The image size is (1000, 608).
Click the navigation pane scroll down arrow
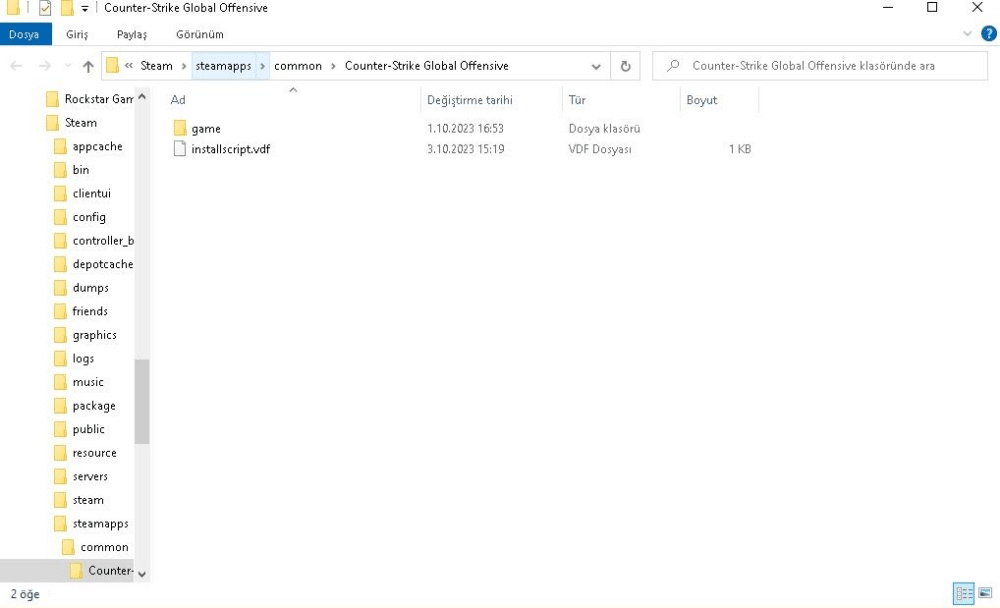pos(141,574)
